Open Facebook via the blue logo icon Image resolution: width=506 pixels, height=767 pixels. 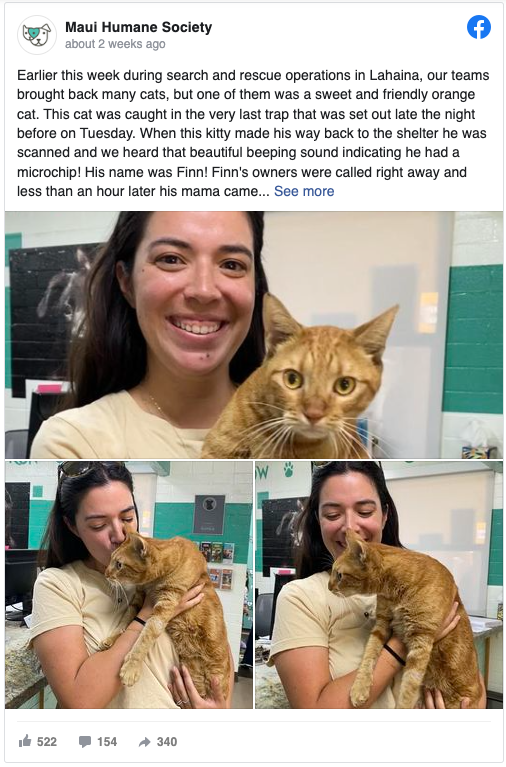pyautogui.click(x=479, y=27)
